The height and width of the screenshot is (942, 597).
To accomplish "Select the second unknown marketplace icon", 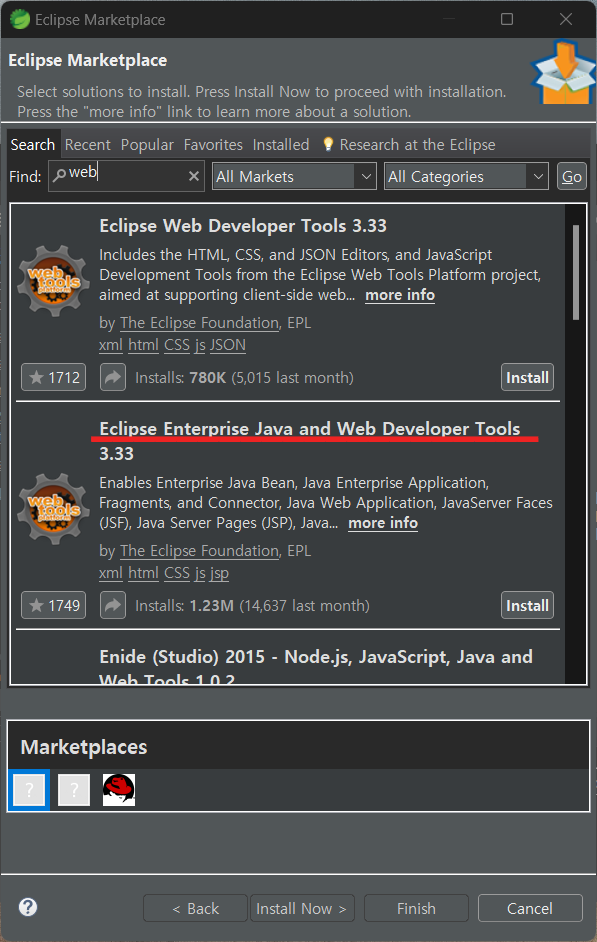I will pyautogui.click(x=74, y=789).
